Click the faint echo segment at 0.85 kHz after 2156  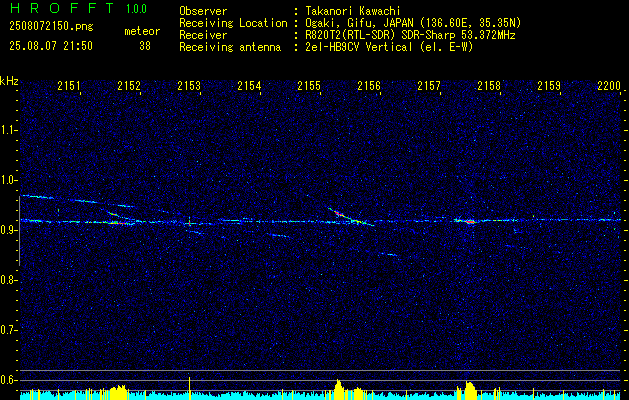click(x=389, y=254)
